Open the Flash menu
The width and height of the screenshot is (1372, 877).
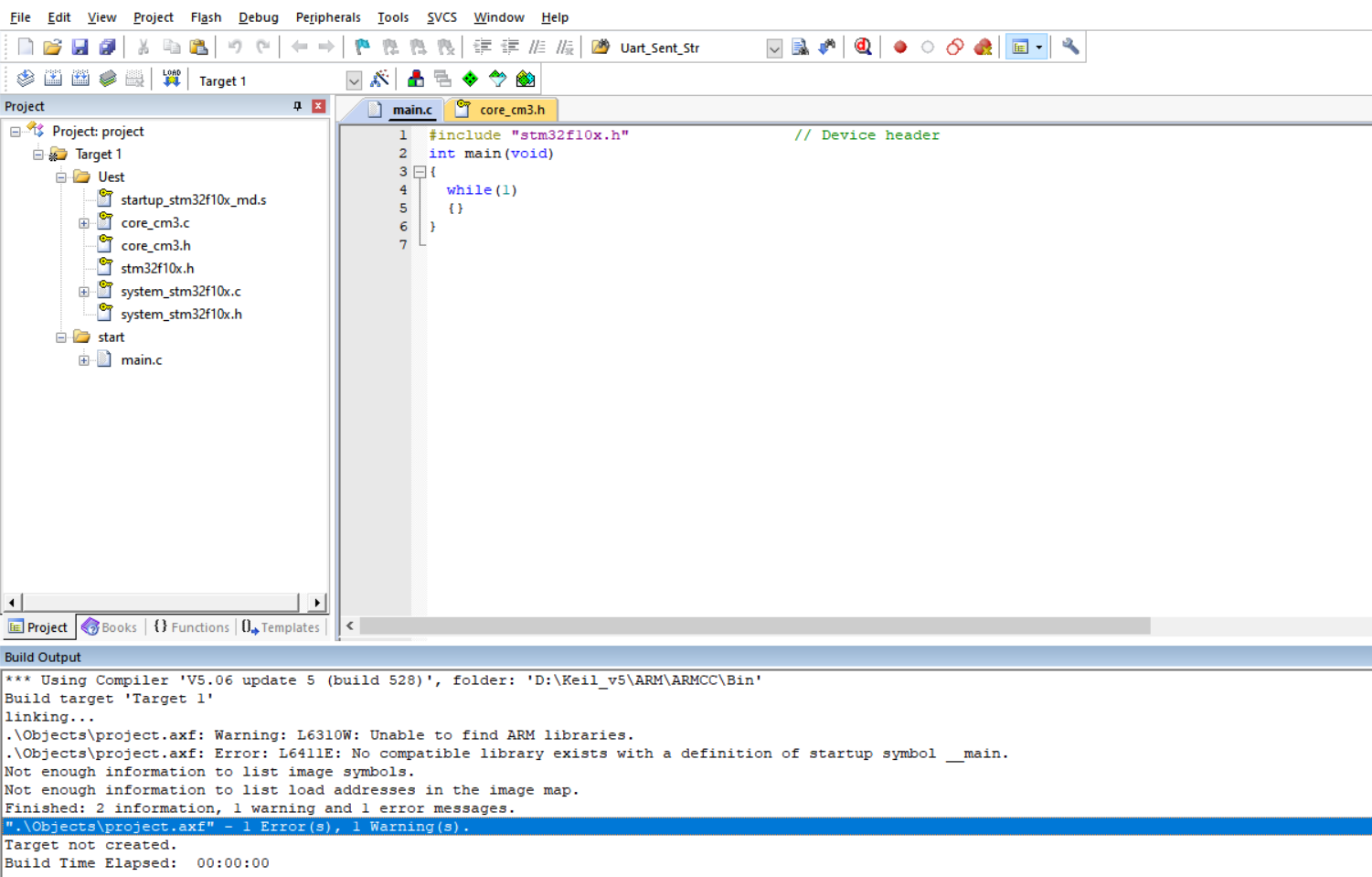click(206, 16)
